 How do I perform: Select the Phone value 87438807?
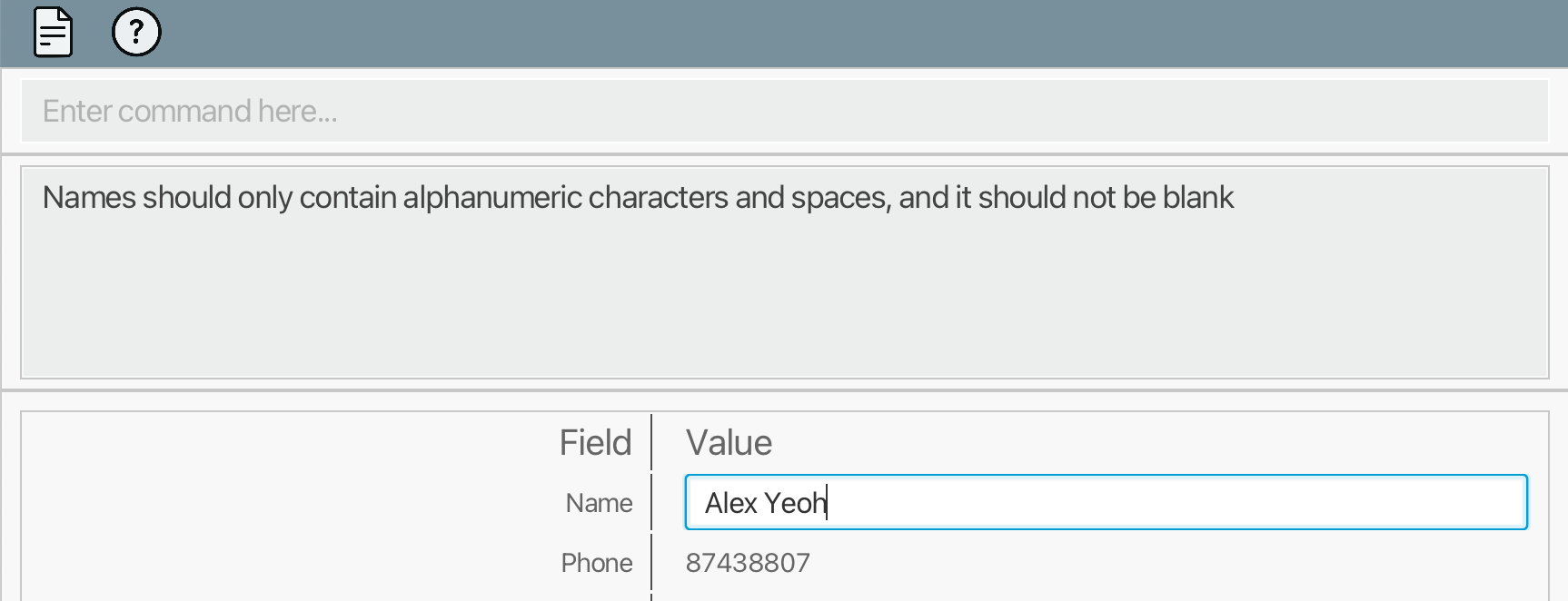click(748, 563)
